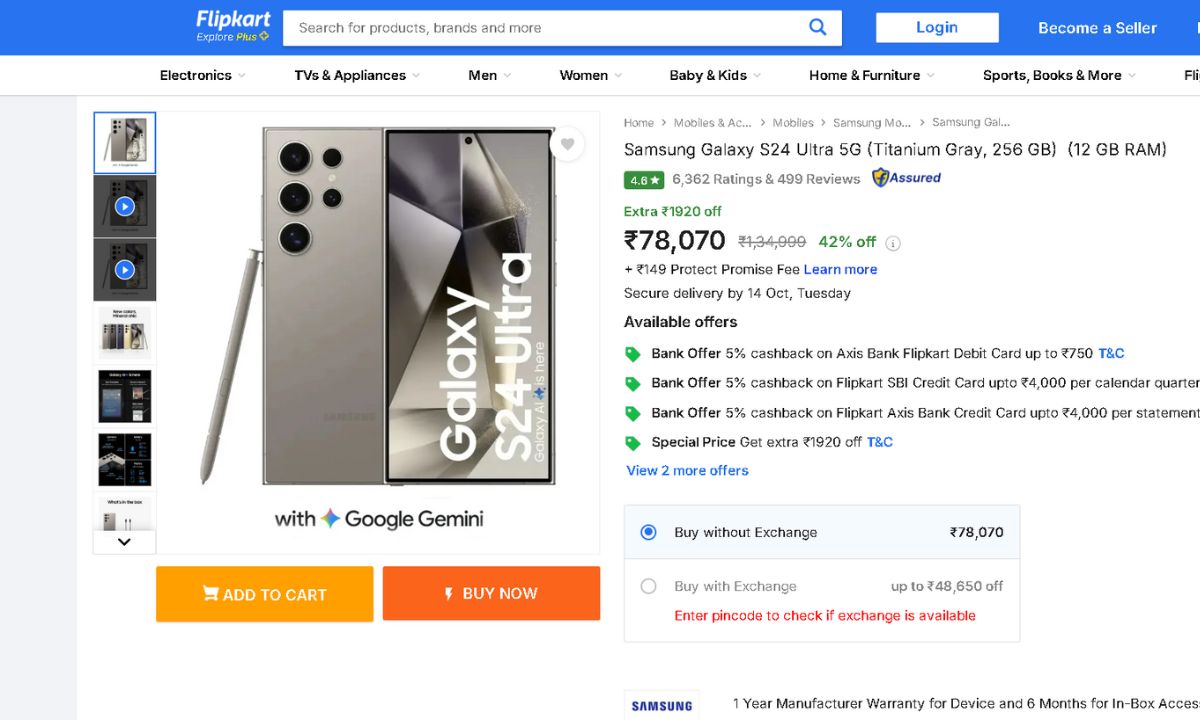Viewport: 1200px width, 720px height.
Task: Click the Flipkart Assured badge
Action: tap(906, 178)
